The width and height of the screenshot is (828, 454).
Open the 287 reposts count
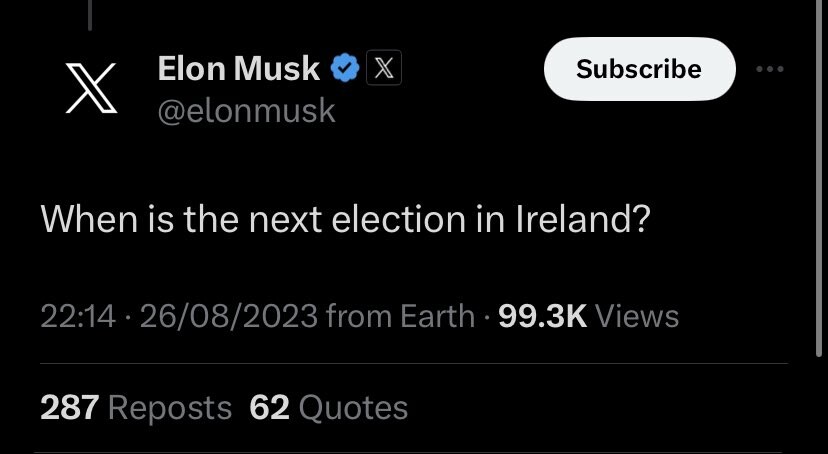click(70, 408)
